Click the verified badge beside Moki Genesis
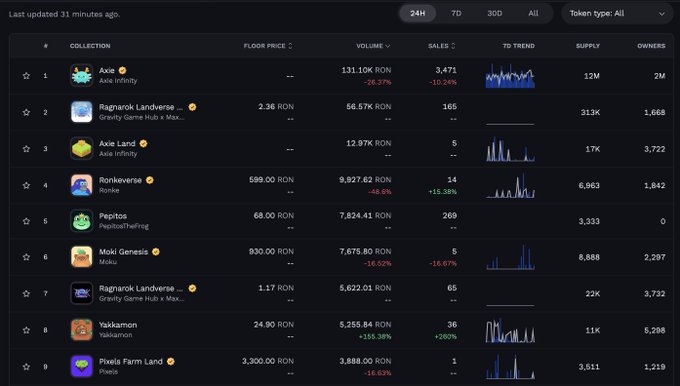 click(156, 252)
